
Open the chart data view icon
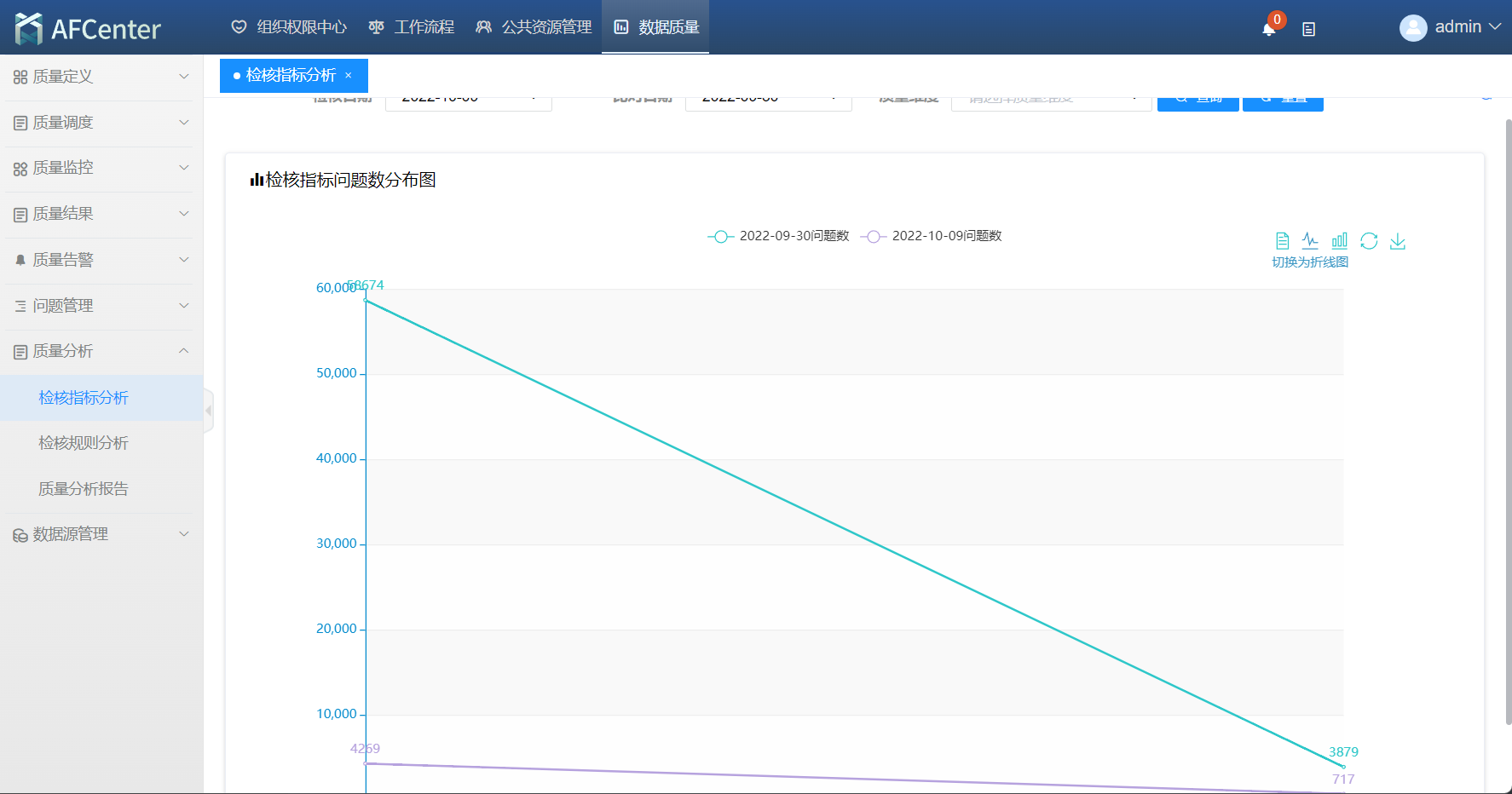1282,241
